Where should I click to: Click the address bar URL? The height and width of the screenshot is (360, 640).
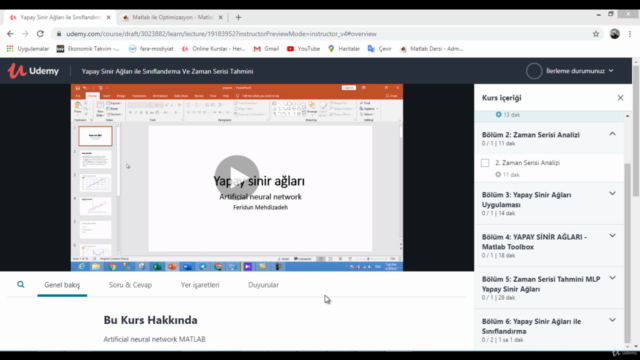(221, 34)
